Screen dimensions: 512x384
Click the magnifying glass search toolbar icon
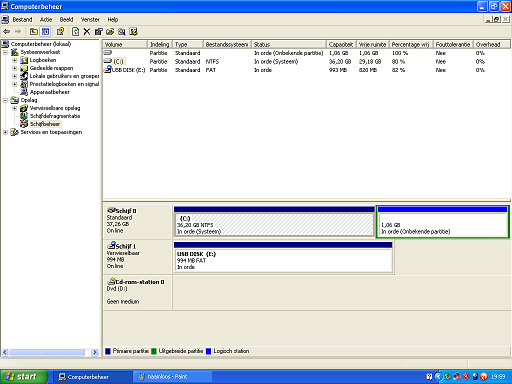click(122, 32)
